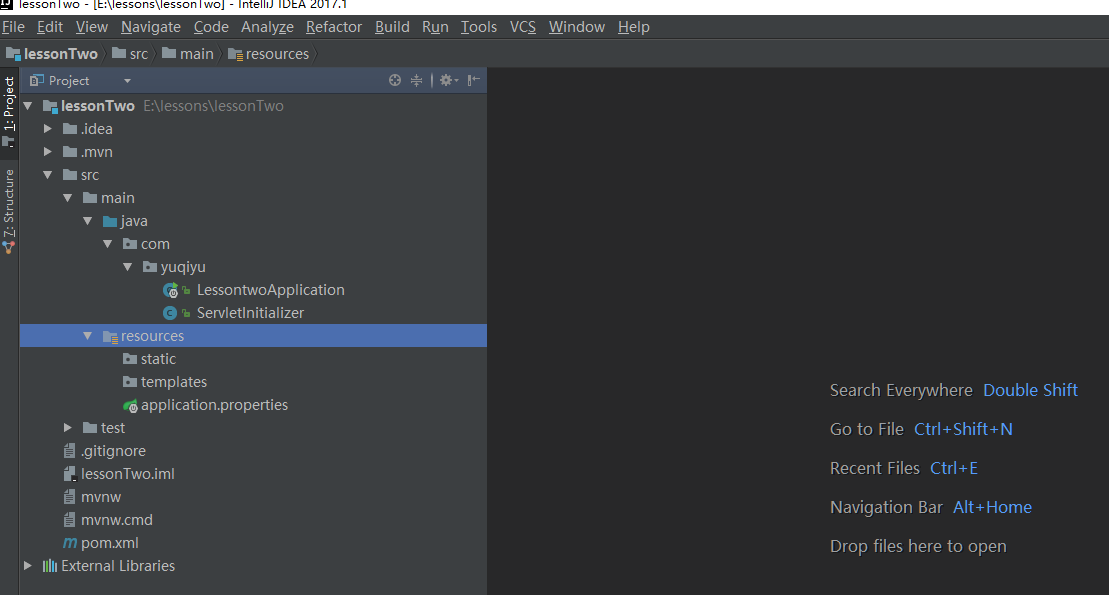Click the Collapse All icon in Project panel
This screenshot has width=1109, height=595.
click(x=417, y=81)
